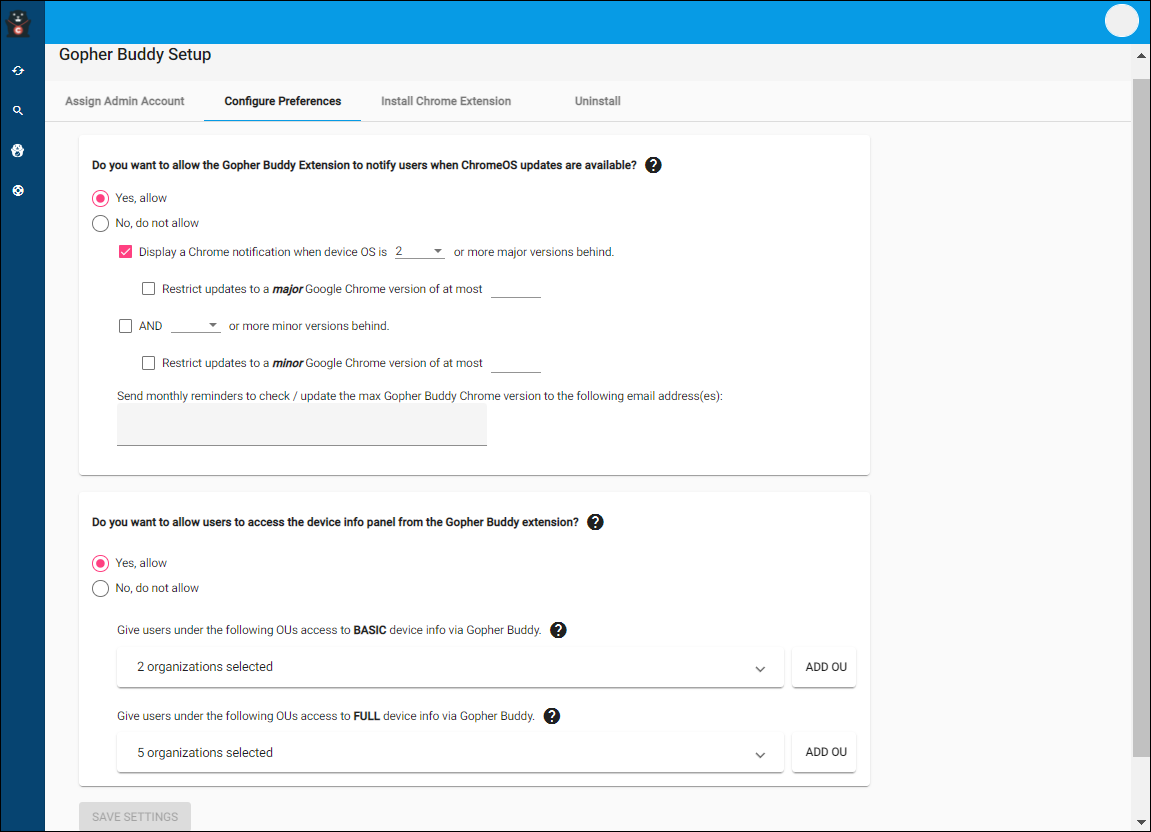Click the 'Gopher Buddy Setup' heading

point(135,54)
